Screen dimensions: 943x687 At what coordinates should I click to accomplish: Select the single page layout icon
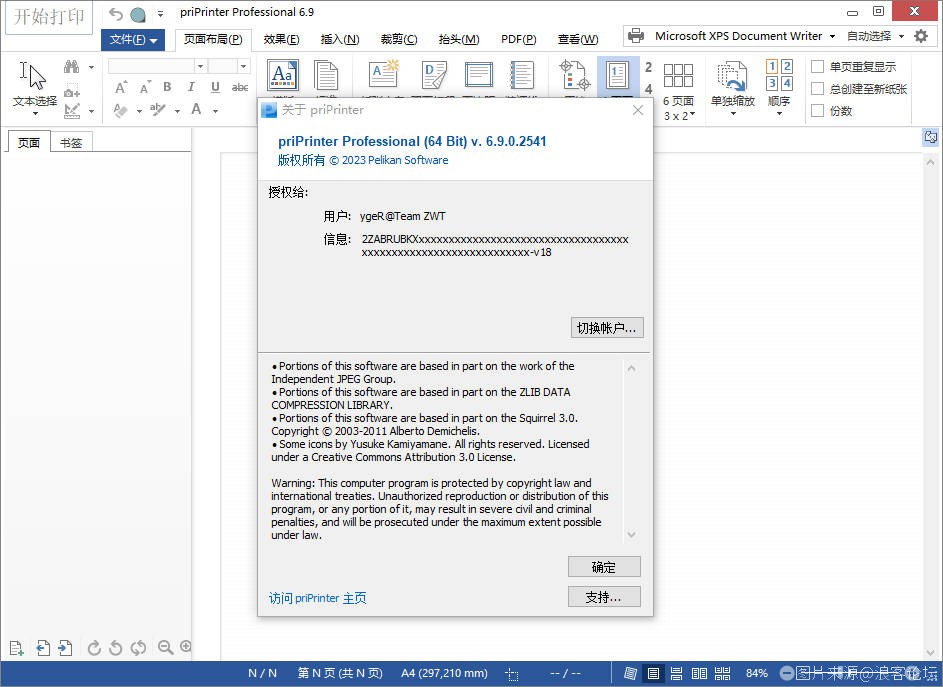click(618, 75)
